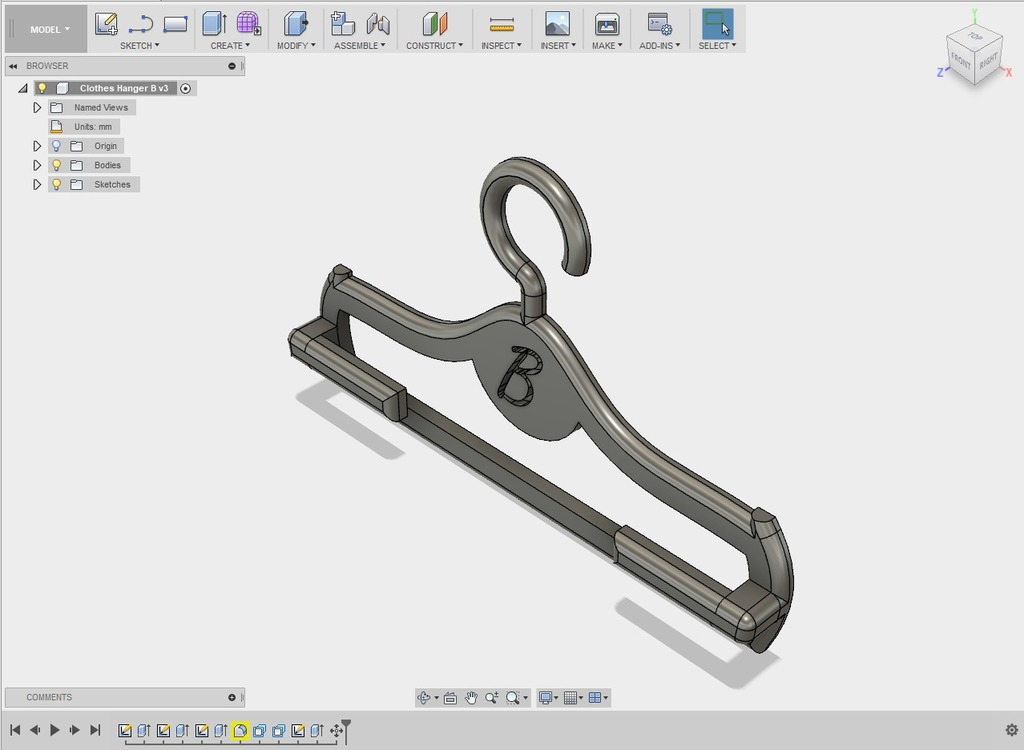Open the SELECT menu label

click(x=717, y=46)
